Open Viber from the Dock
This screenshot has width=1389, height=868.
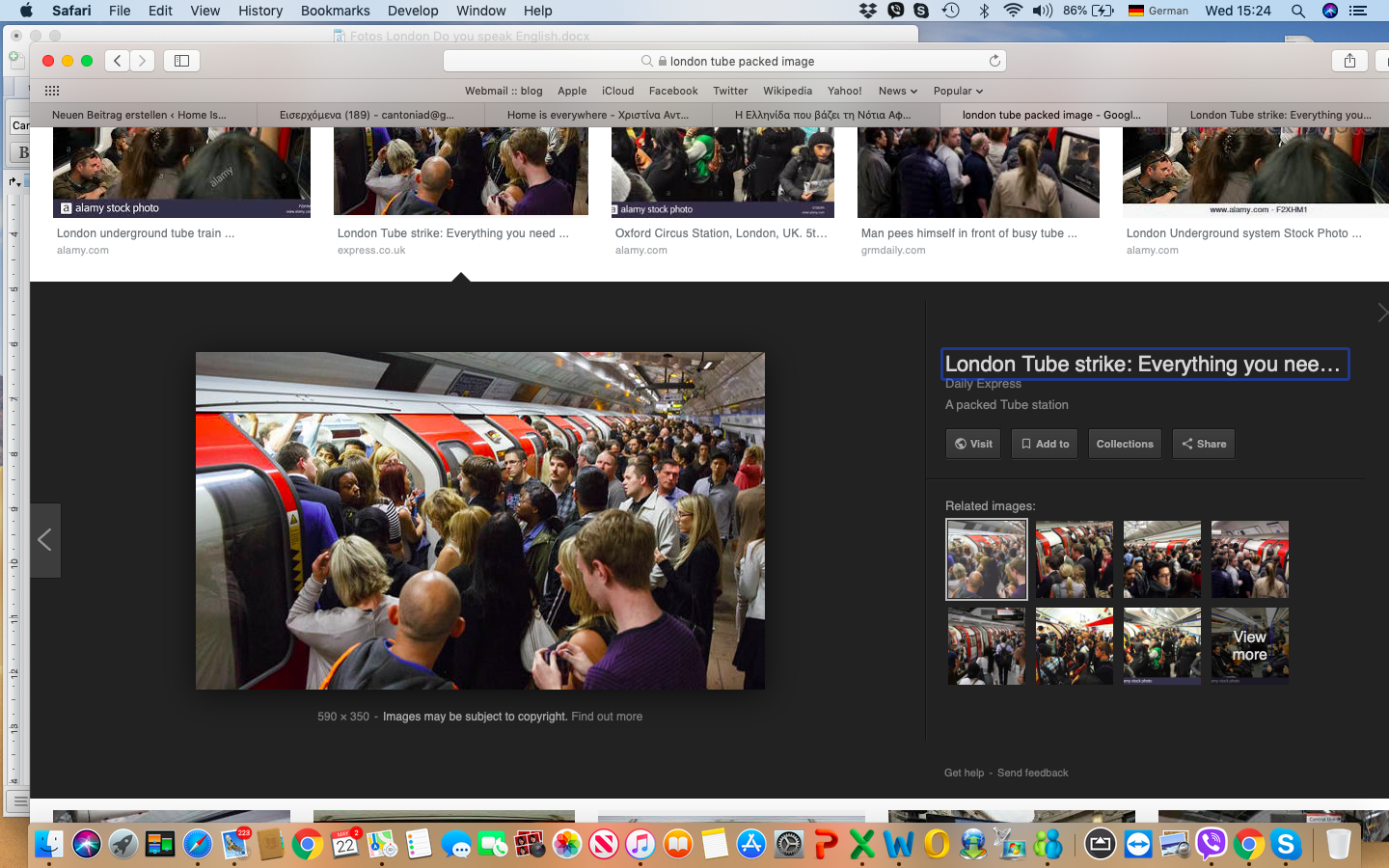tap(1212, 845)
